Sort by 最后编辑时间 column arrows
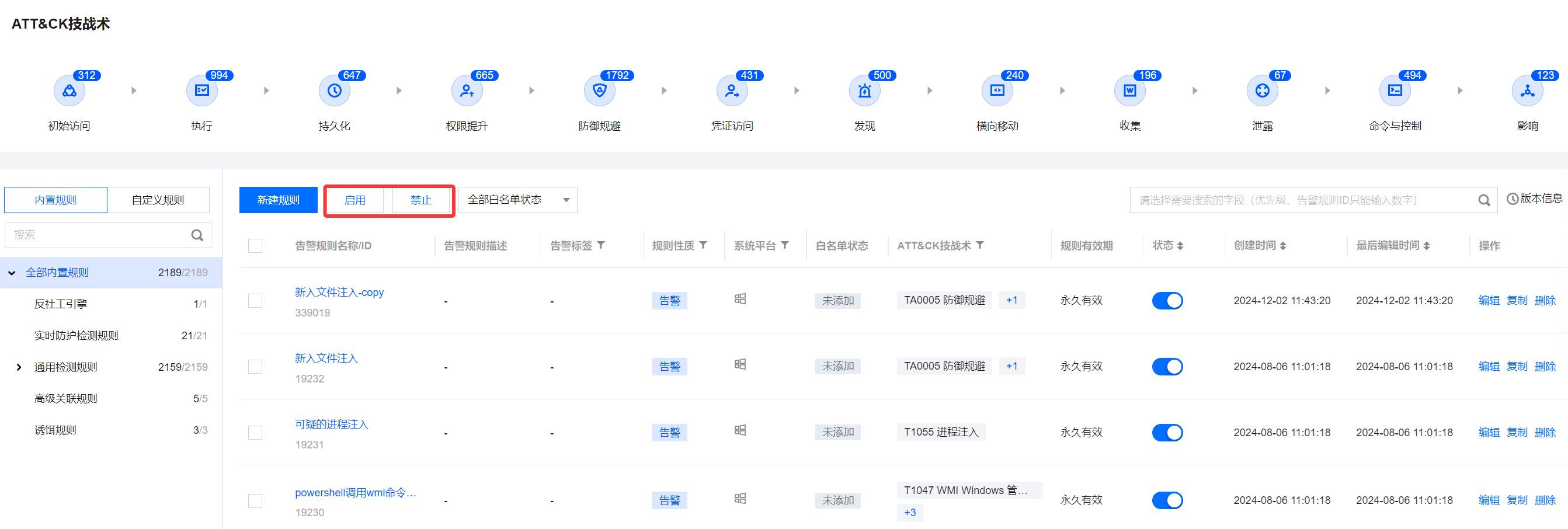Viewport: 1568px width, 529px height. click(x=1427, y=246)
